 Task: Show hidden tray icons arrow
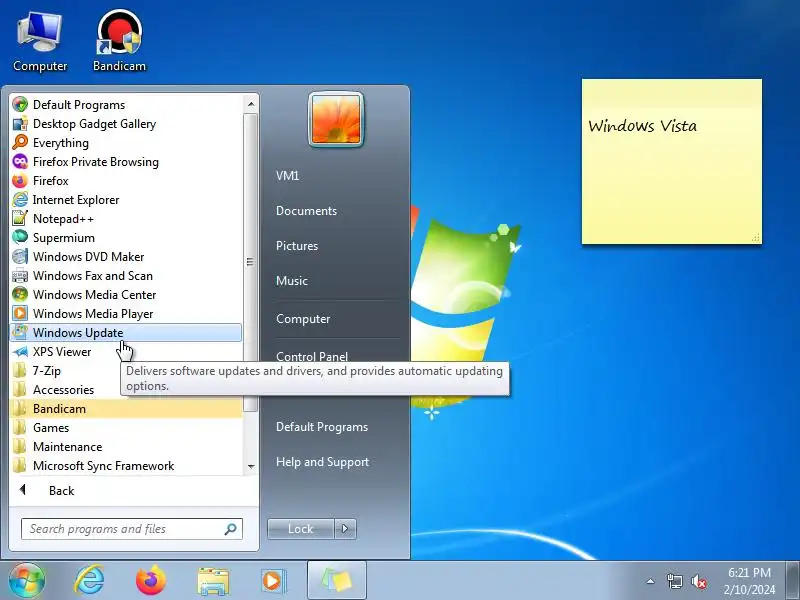point(651,581)
